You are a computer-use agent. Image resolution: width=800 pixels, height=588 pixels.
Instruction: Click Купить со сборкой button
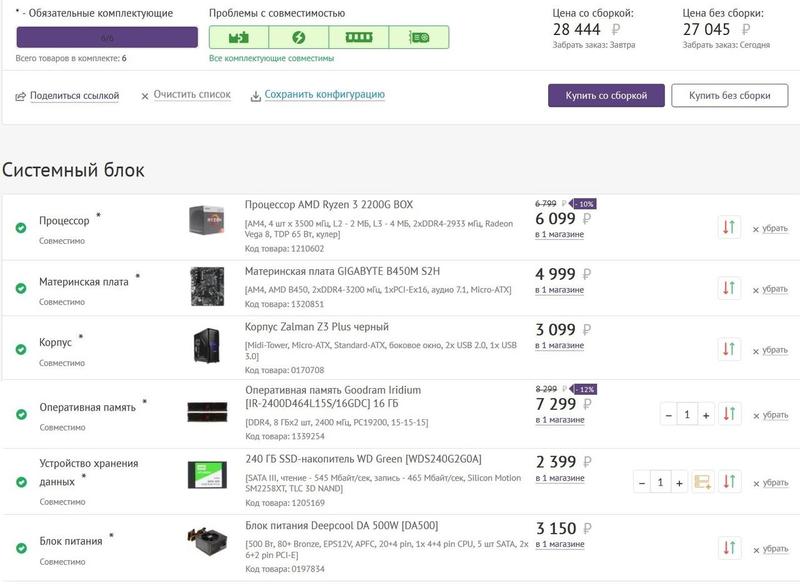click(x=606, y=95)
